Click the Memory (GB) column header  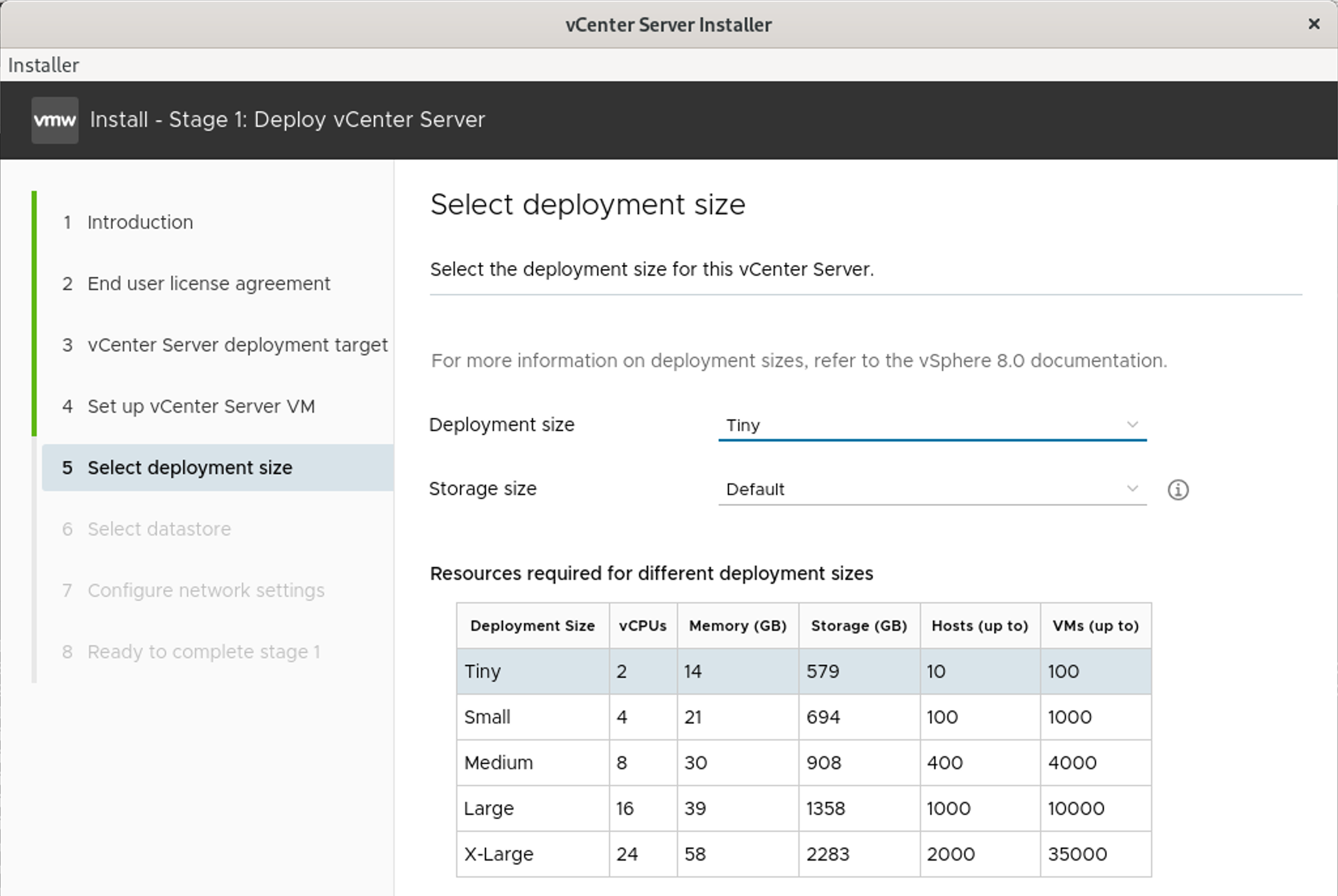click(737, 625)
